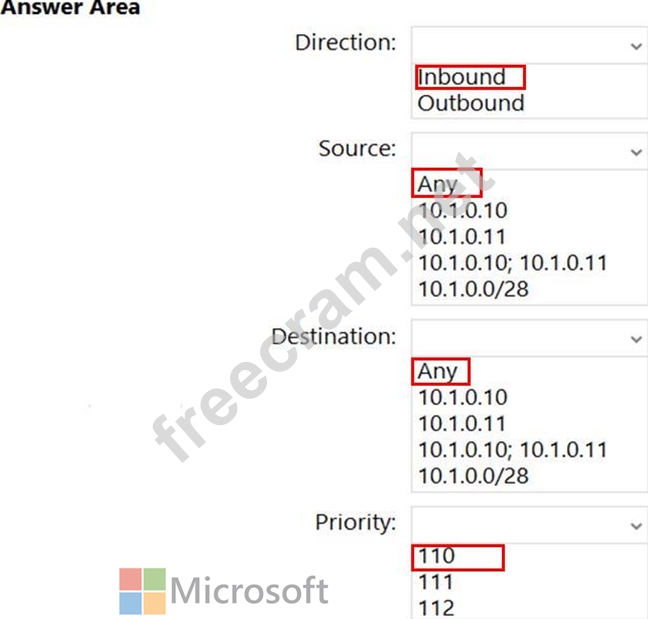The width and height of the screenshot is (648, 619).
Task: Select 10.1.0.10; 10.1.0.11 in Source list
Action: click(512, 263)
